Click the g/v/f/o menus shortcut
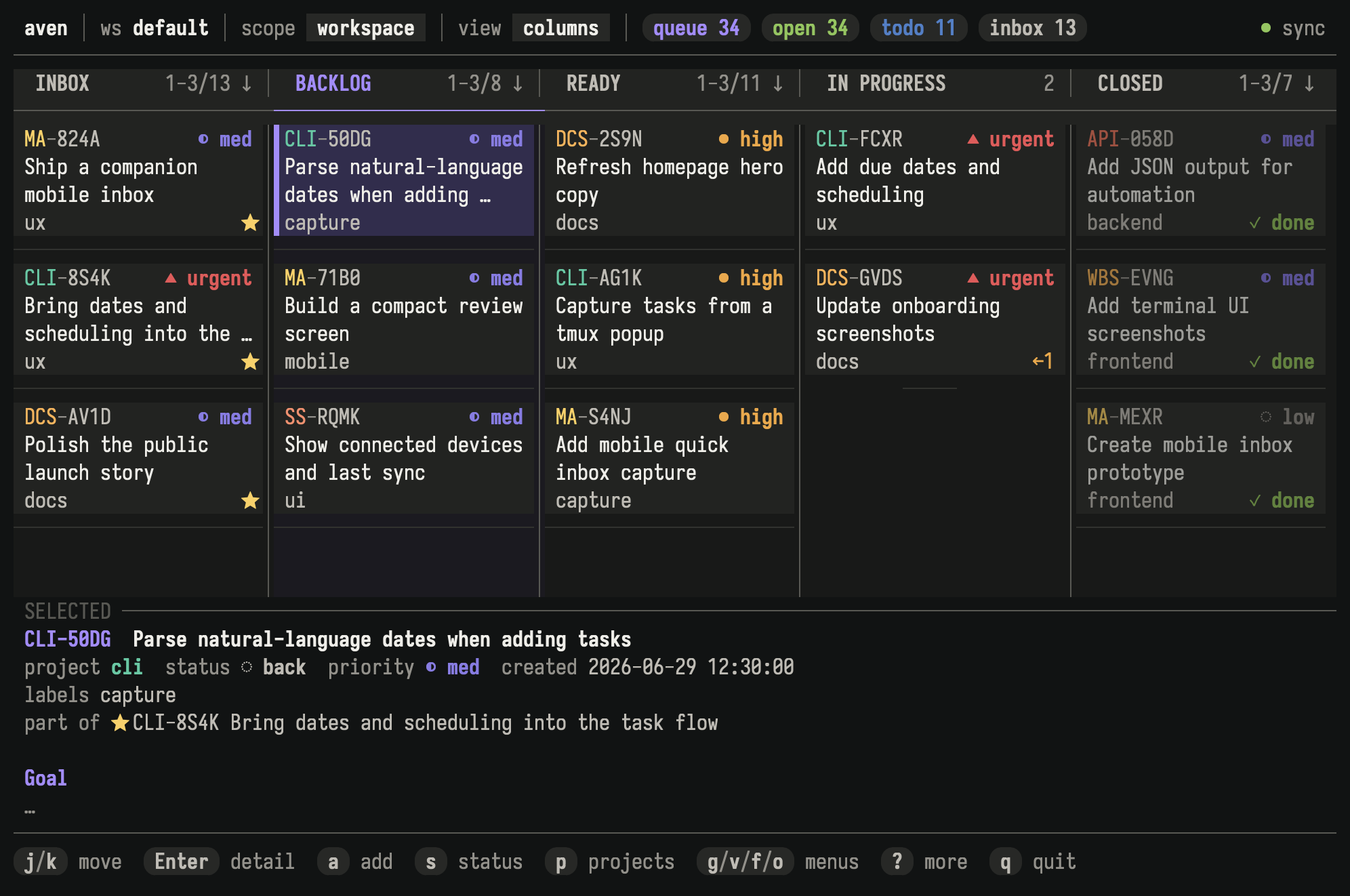 pos(745,861)
